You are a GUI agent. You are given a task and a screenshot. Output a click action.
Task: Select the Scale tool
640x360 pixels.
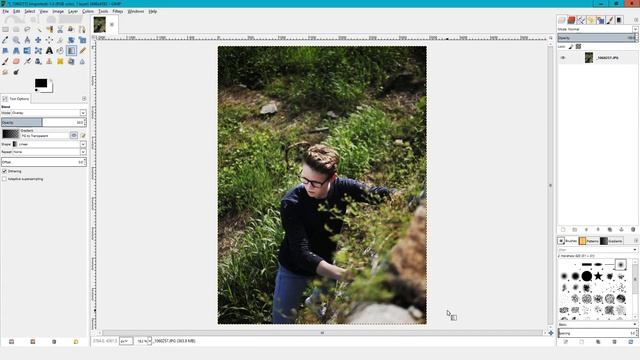point(82,40)
